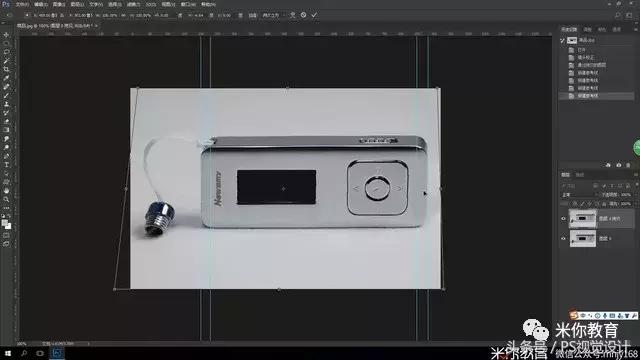Select the Magic Wand tool
Image resolution: width=640 pixels, height=360 pixels.
[x=6, y=61]
